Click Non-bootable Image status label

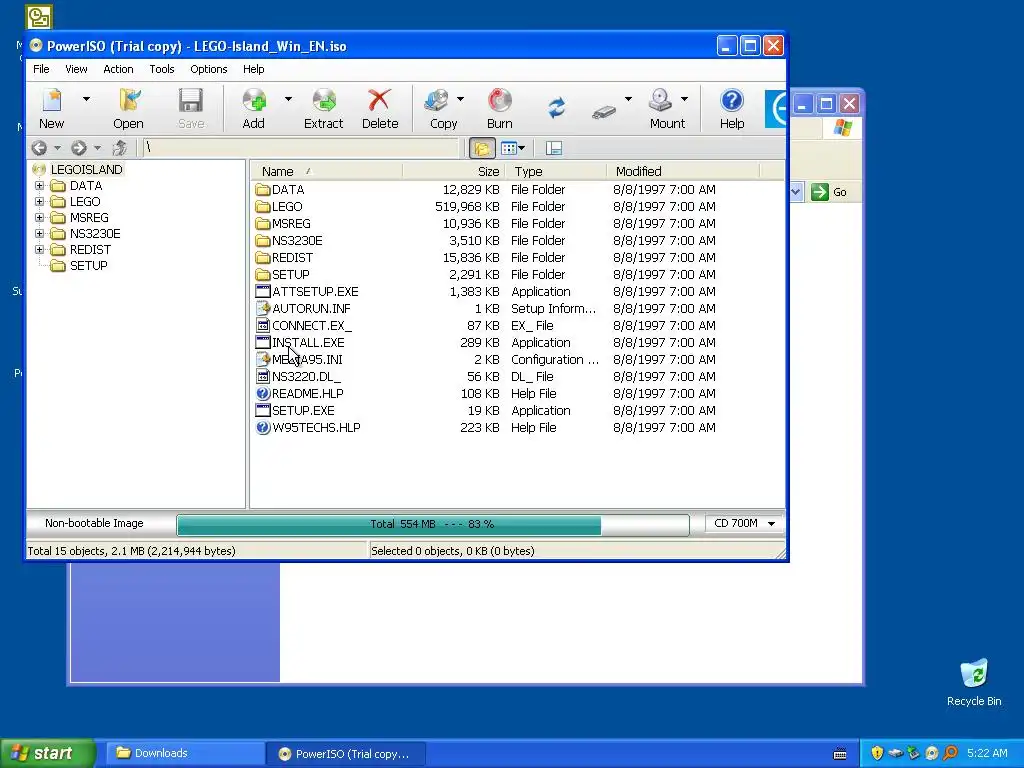click(94, 523)
